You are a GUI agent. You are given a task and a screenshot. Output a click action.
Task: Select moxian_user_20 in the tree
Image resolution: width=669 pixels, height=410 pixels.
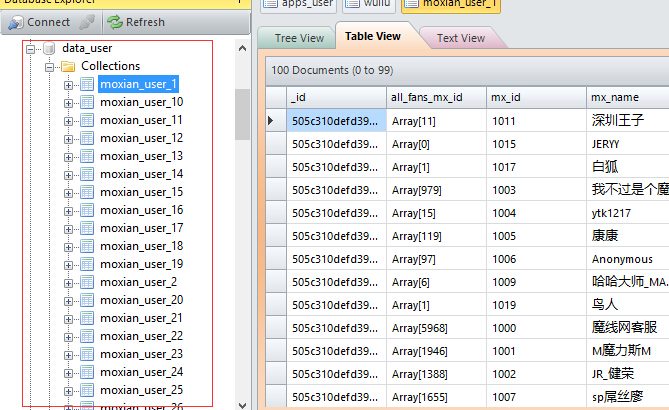[141, 300]
